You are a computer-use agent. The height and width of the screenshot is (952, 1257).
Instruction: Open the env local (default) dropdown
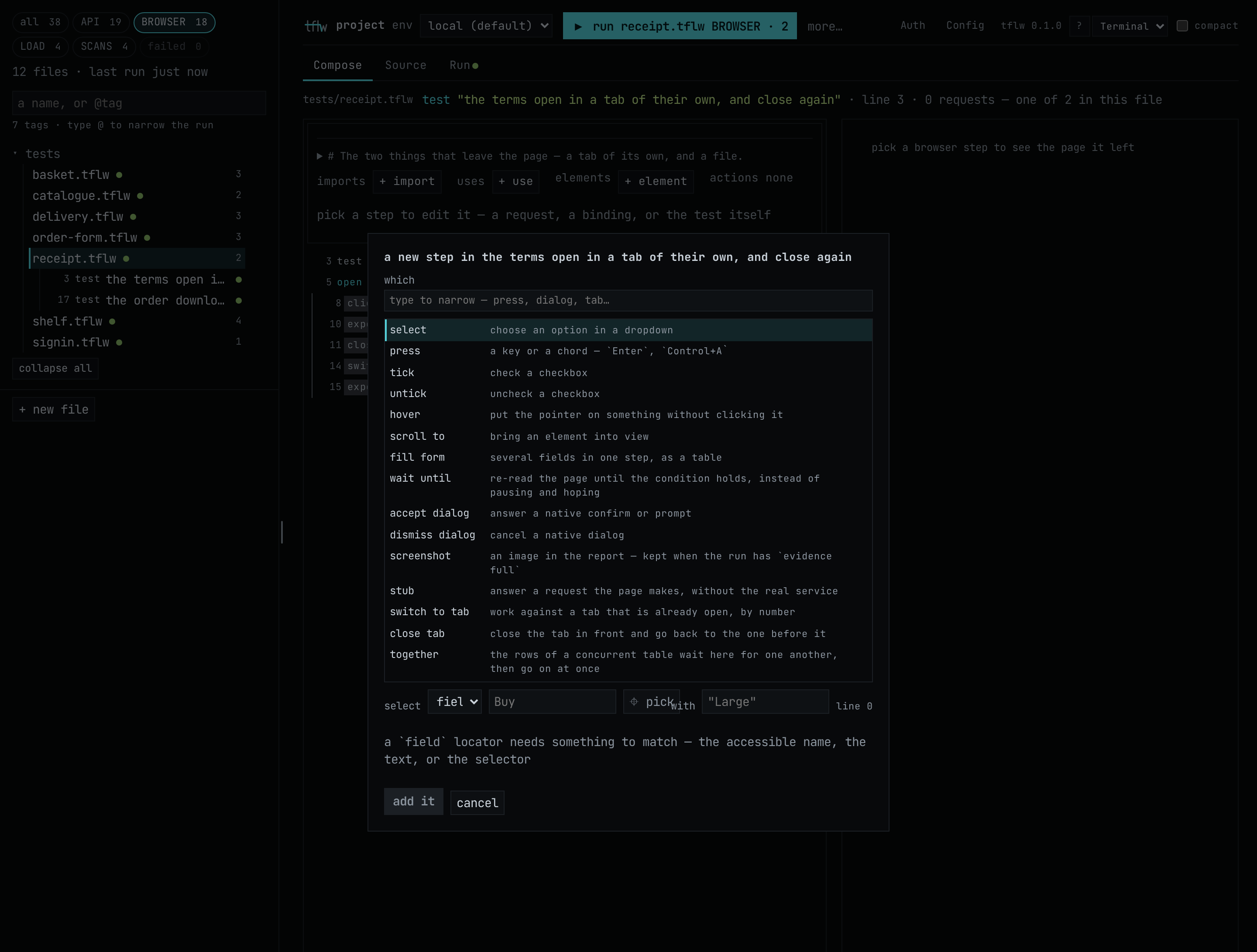point(487,26)
